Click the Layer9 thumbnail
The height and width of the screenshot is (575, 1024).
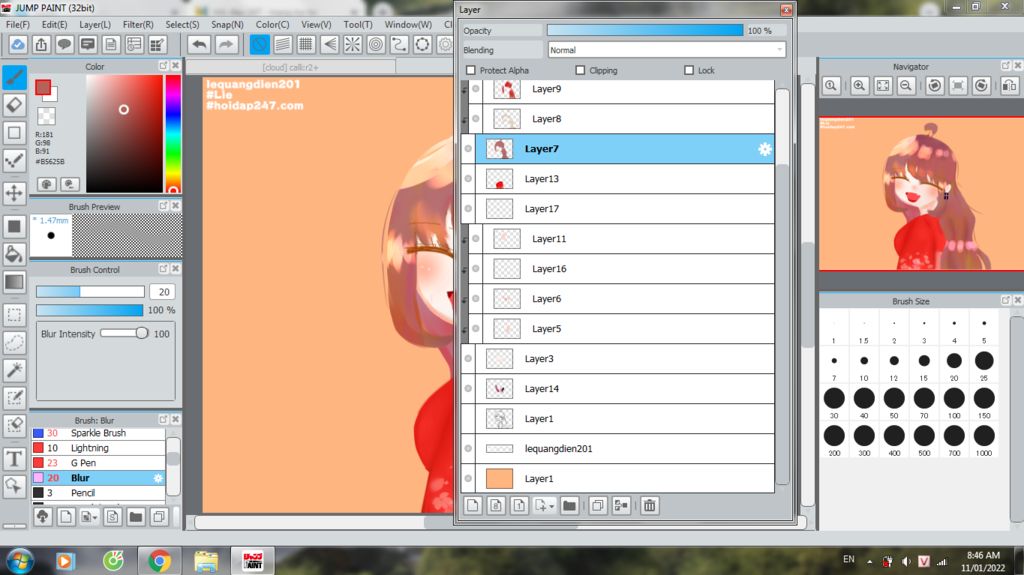pyautogui.click(x=506, y=90)
